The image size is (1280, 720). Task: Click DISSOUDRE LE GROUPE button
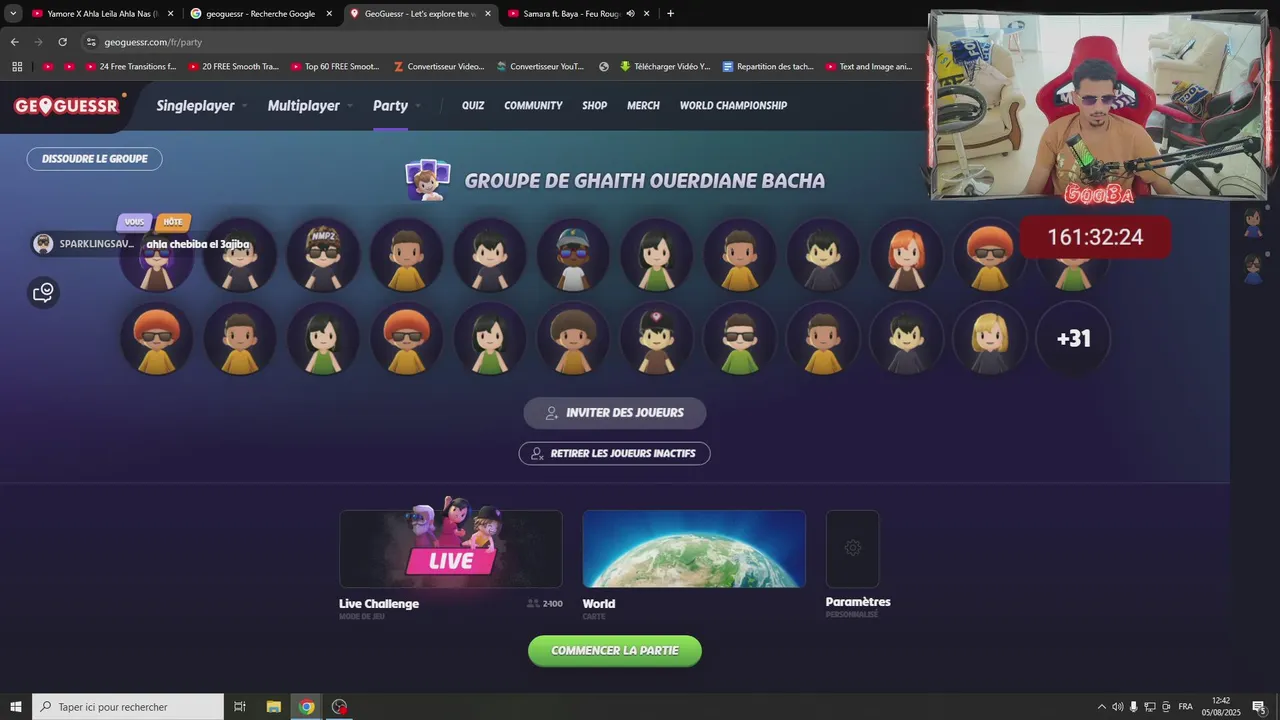click(x=94, y=159)
